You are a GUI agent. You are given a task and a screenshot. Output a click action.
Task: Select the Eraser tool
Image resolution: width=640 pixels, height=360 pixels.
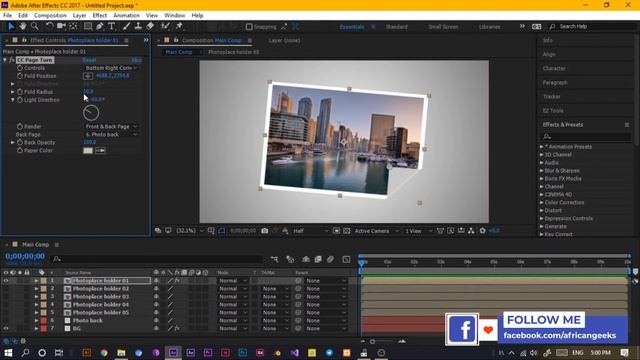150,26
